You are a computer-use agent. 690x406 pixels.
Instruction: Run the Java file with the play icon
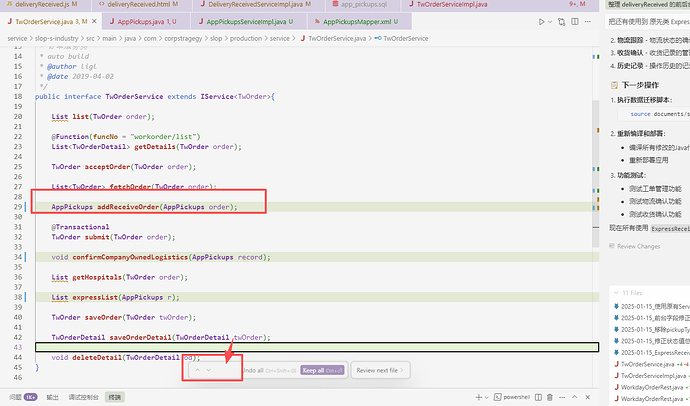(541, 22)
